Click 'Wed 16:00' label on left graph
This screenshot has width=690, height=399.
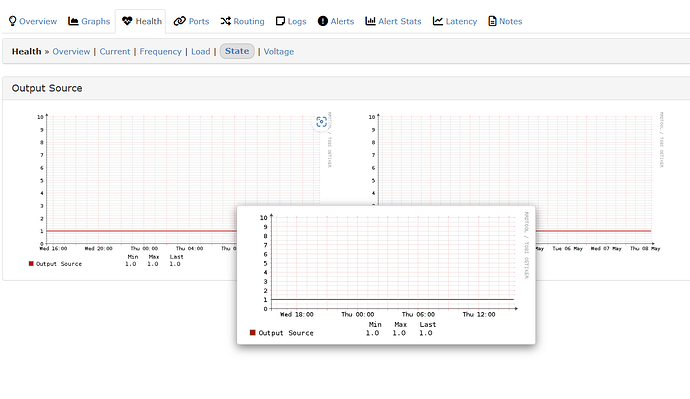coord(54,249)
